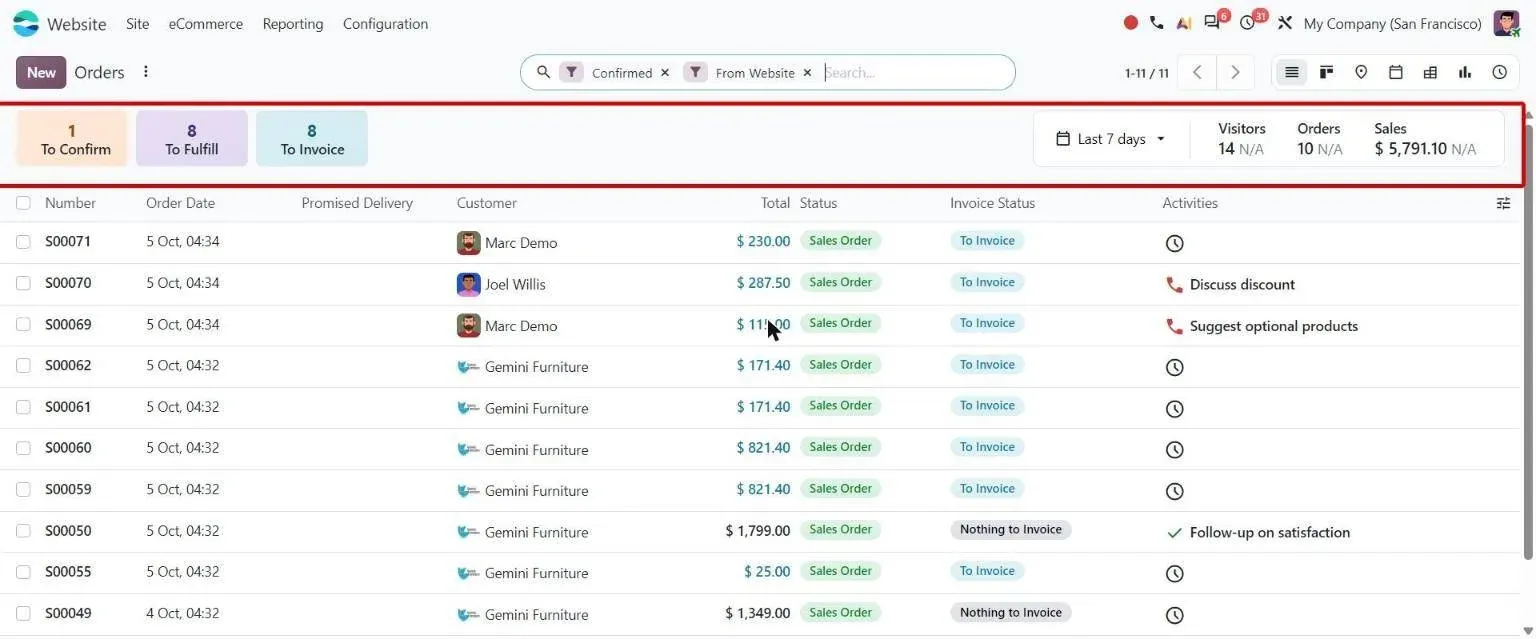This screenshot has height=639, width=1536.
Task: Switch to kanban view
Action: coord(1327,72)
